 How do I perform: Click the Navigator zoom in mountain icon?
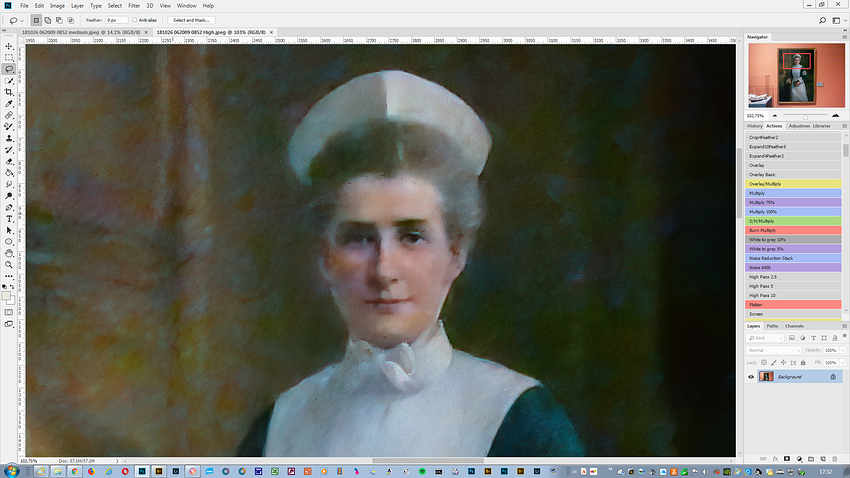[835, 115]
